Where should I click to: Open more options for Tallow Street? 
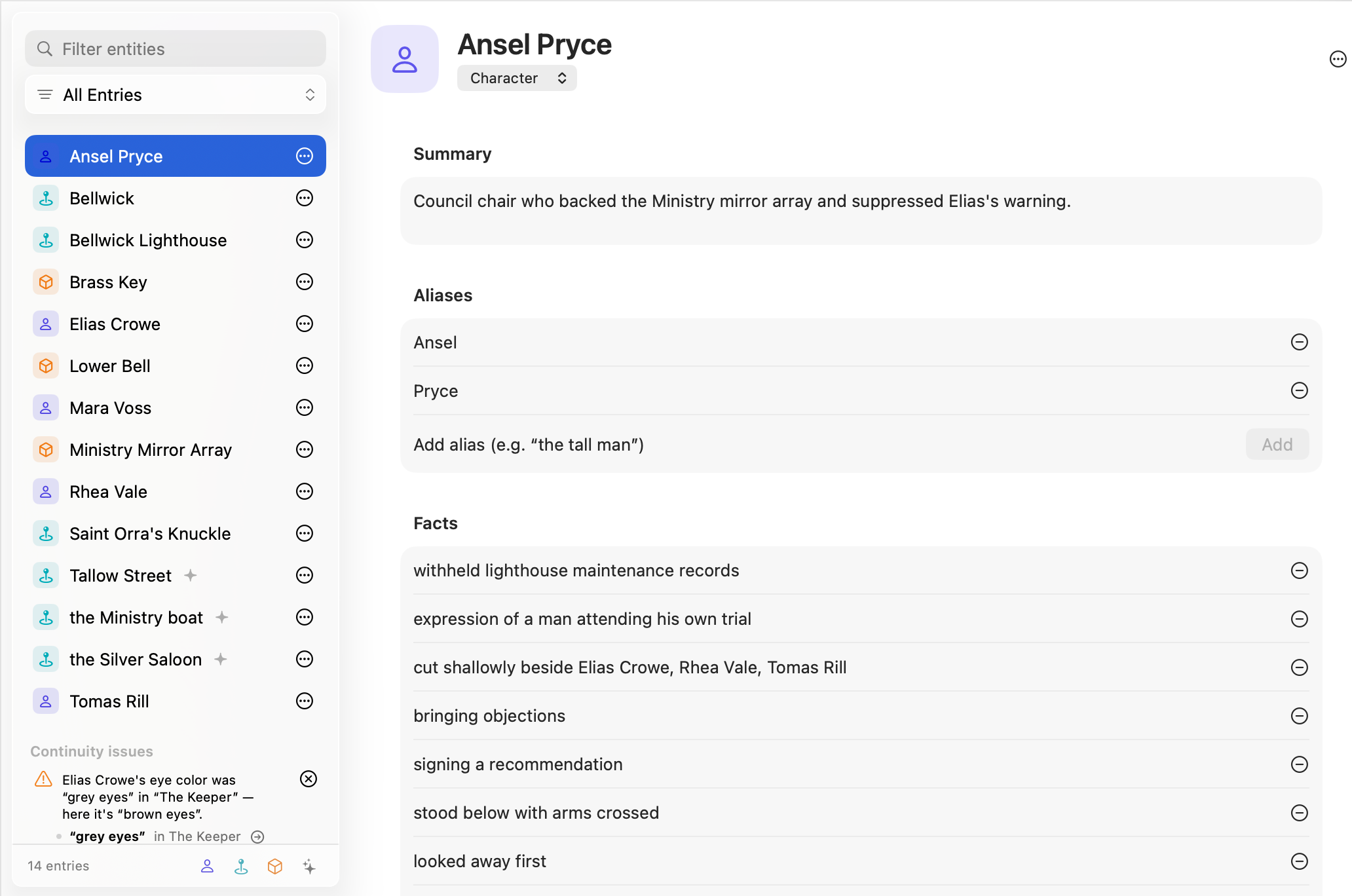(x=305, y=575)
